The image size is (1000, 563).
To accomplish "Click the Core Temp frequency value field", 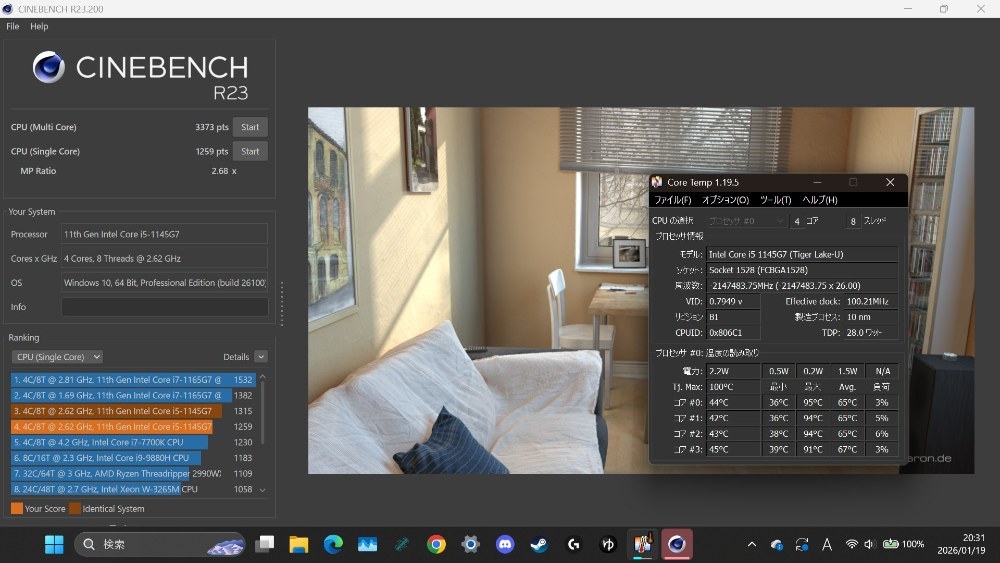I will pos(802,286).
